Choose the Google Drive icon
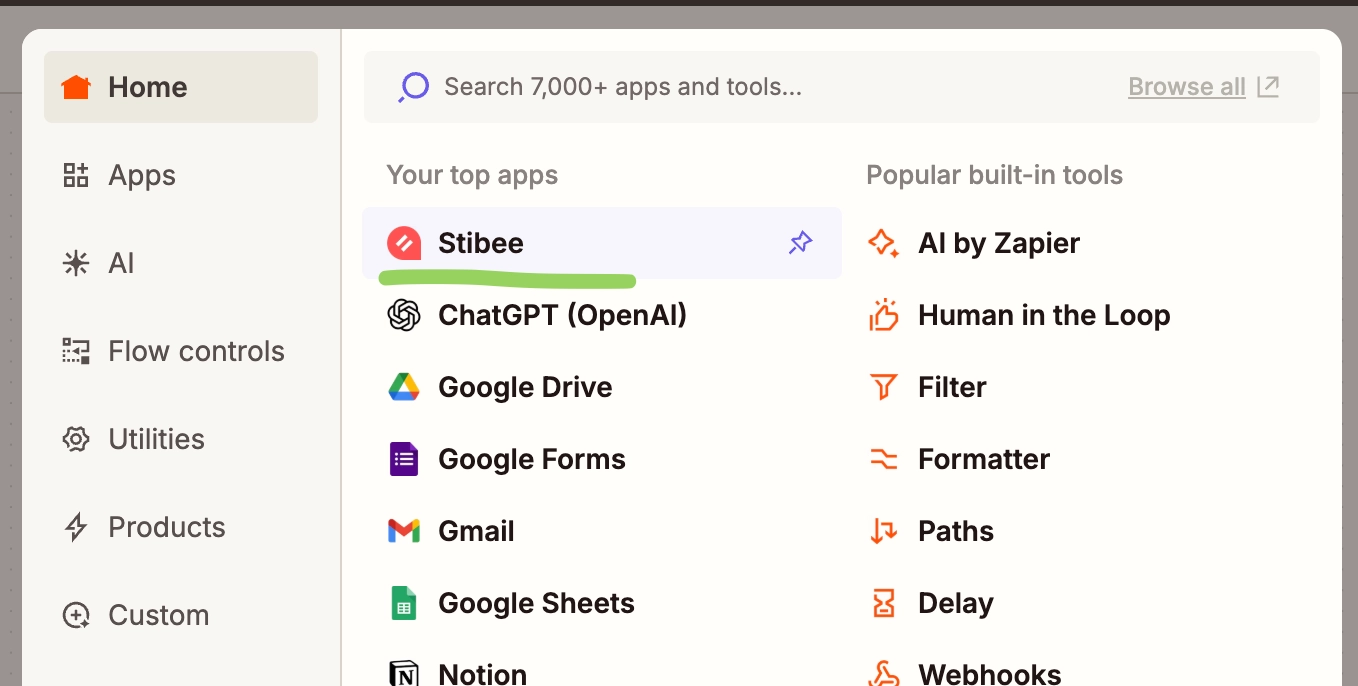The width and height of the screenshot is (1358, 686). (x=404, y=387)
